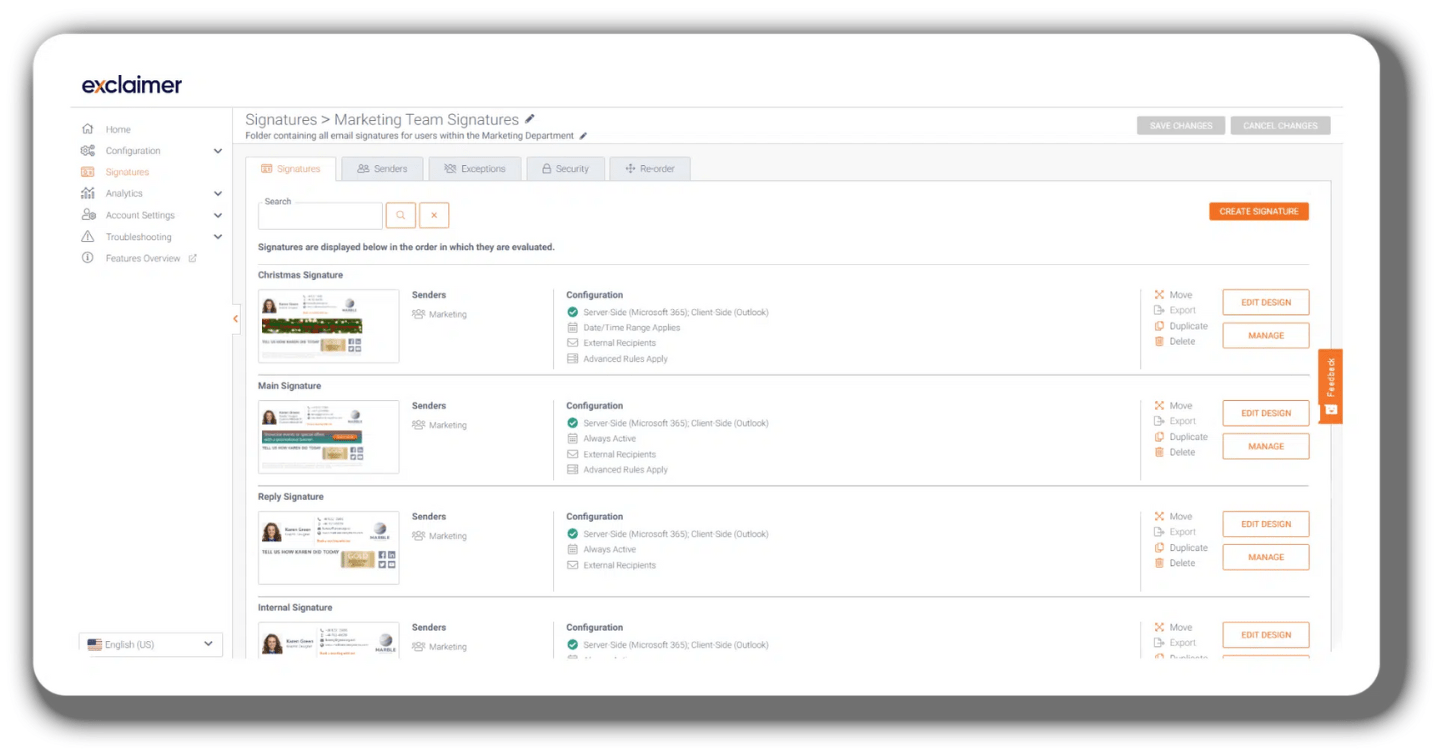This screenshot has height=756, width=1440.
Task: Click Manage on the Reply Signature
Action: coord(1265,557)
